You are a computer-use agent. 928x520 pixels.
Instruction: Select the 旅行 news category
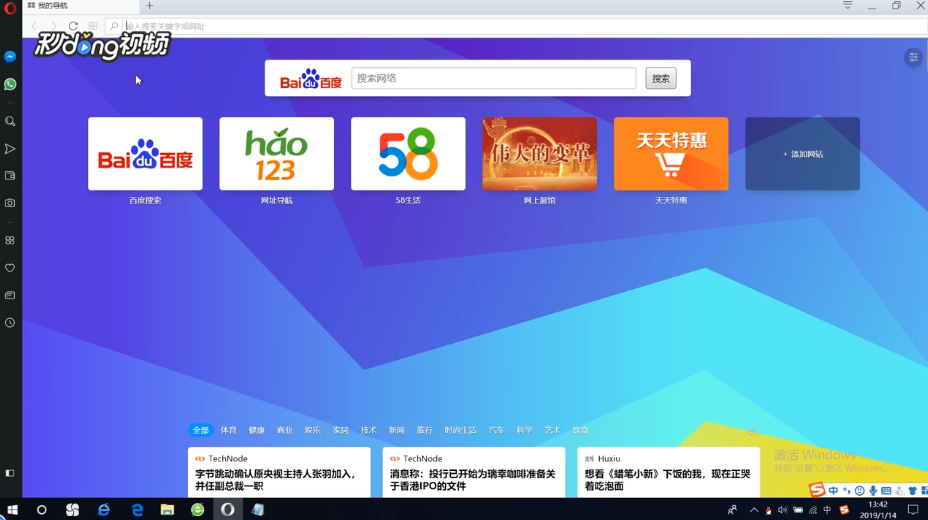(x=424, y=430)
